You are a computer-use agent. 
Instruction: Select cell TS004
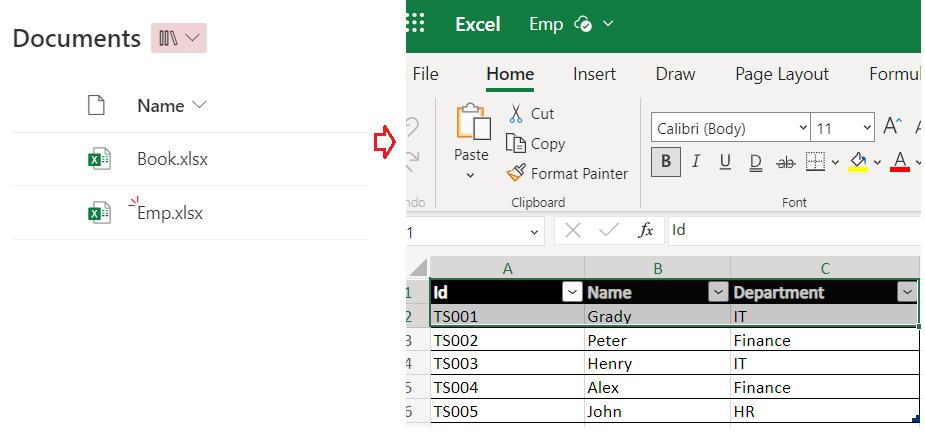pyautogui.click(x=507, y=387)
